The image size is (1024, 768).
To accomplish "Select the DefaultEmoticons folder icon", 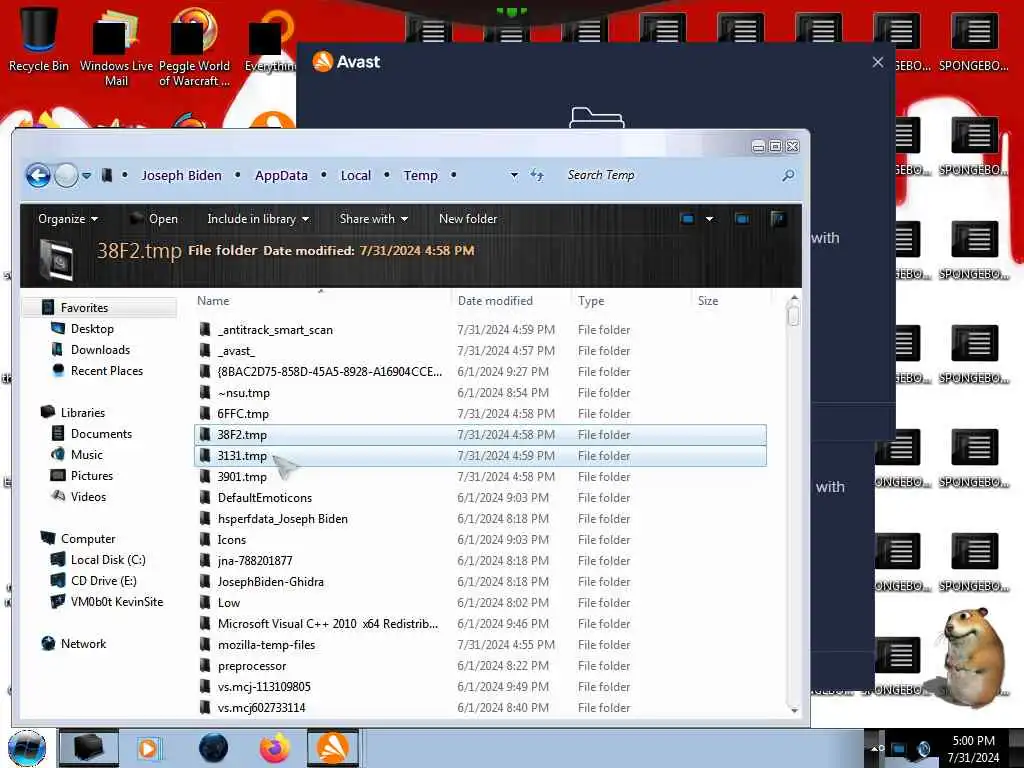I will click(x=205, y=498).
